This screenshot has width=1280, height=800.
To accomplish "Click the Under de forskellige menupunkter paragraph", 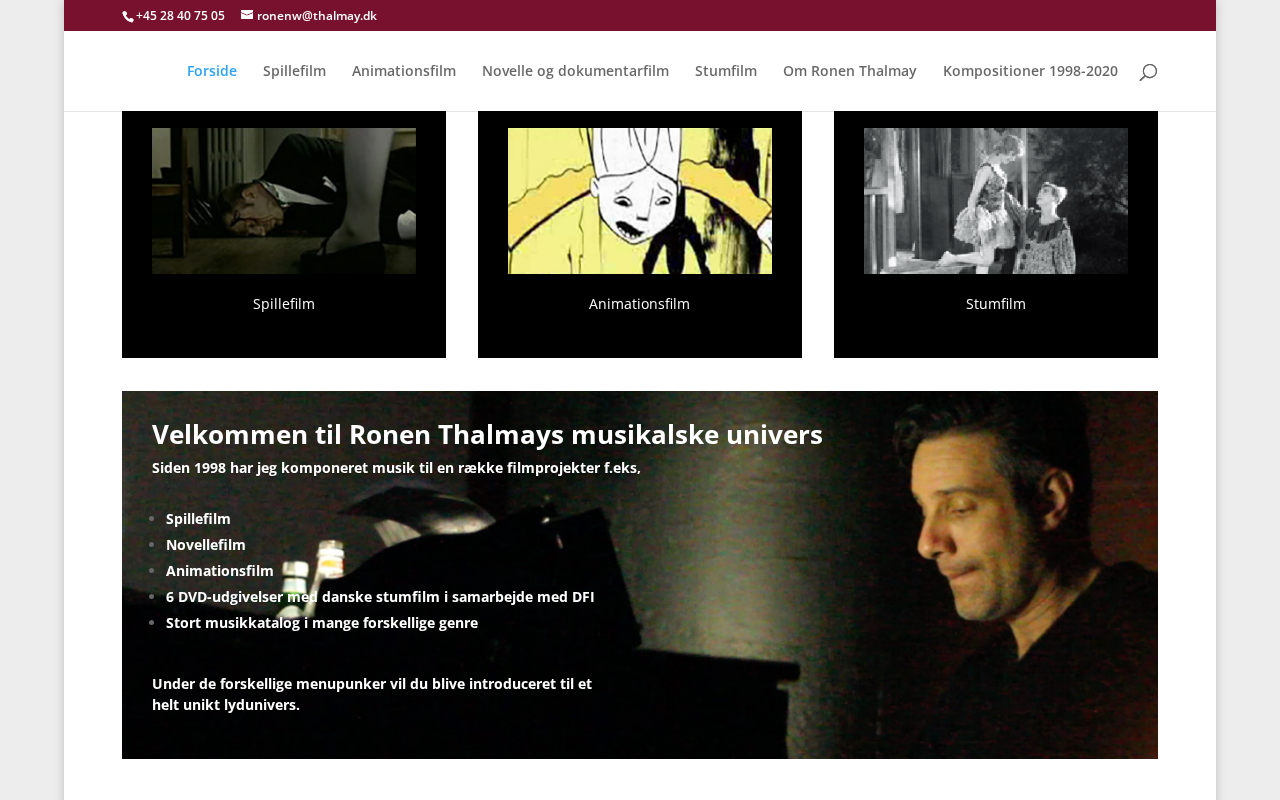I will [x=372, y=694].
